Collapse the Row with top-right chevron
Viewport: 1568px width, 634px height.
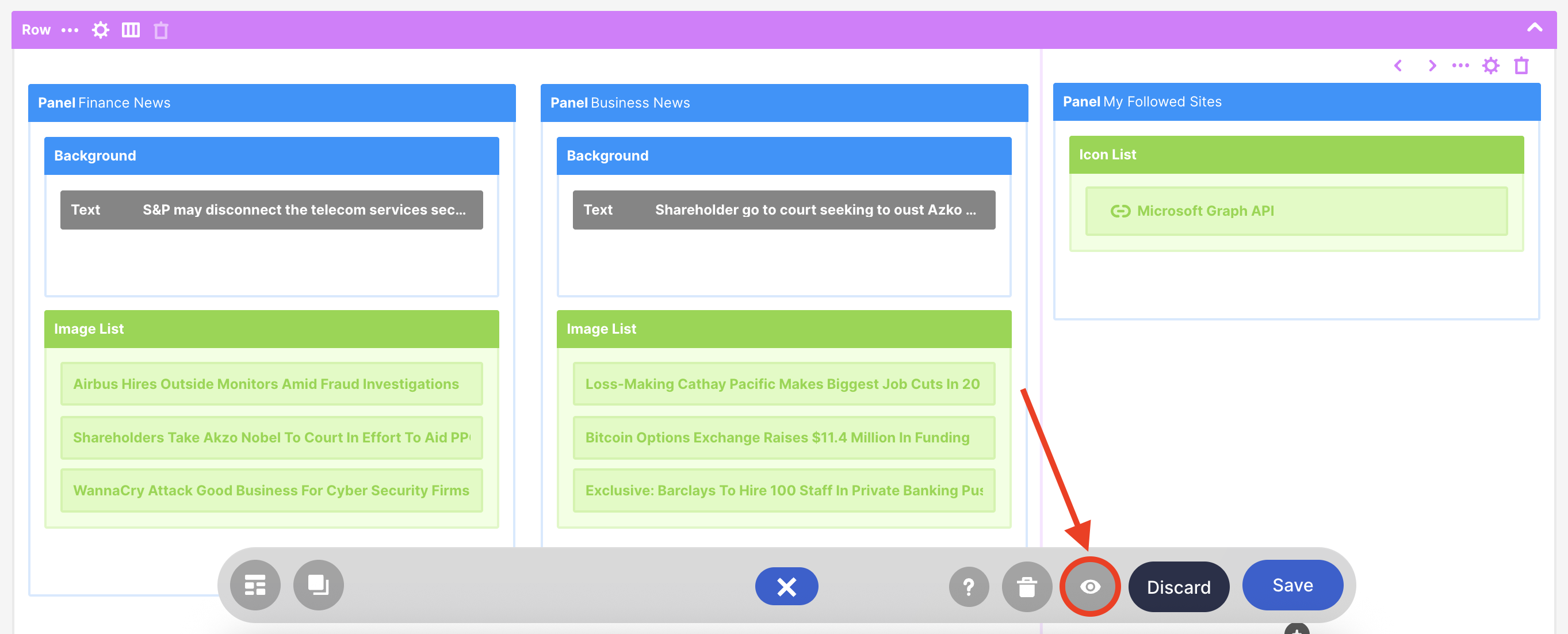click(x=1534, y=28)
